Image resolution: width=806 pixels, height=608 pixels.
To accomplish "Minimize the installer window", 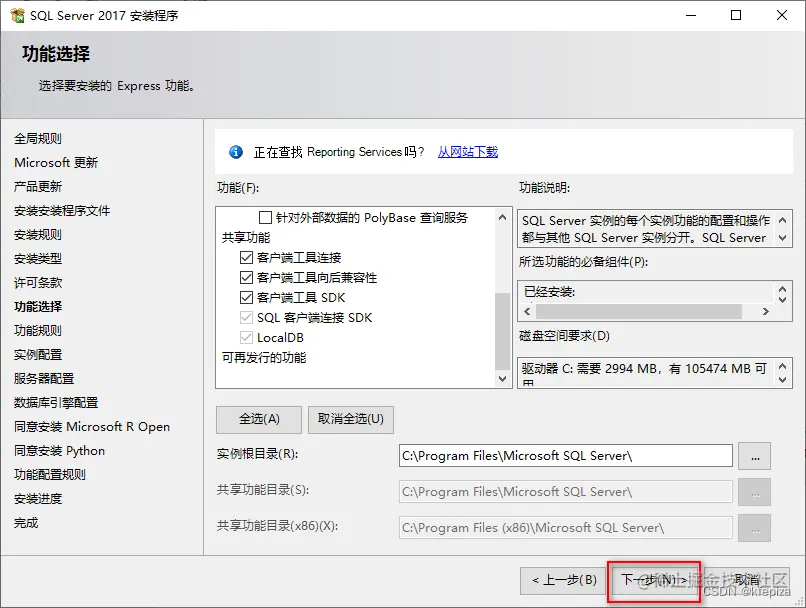I will tap(691, 15).
